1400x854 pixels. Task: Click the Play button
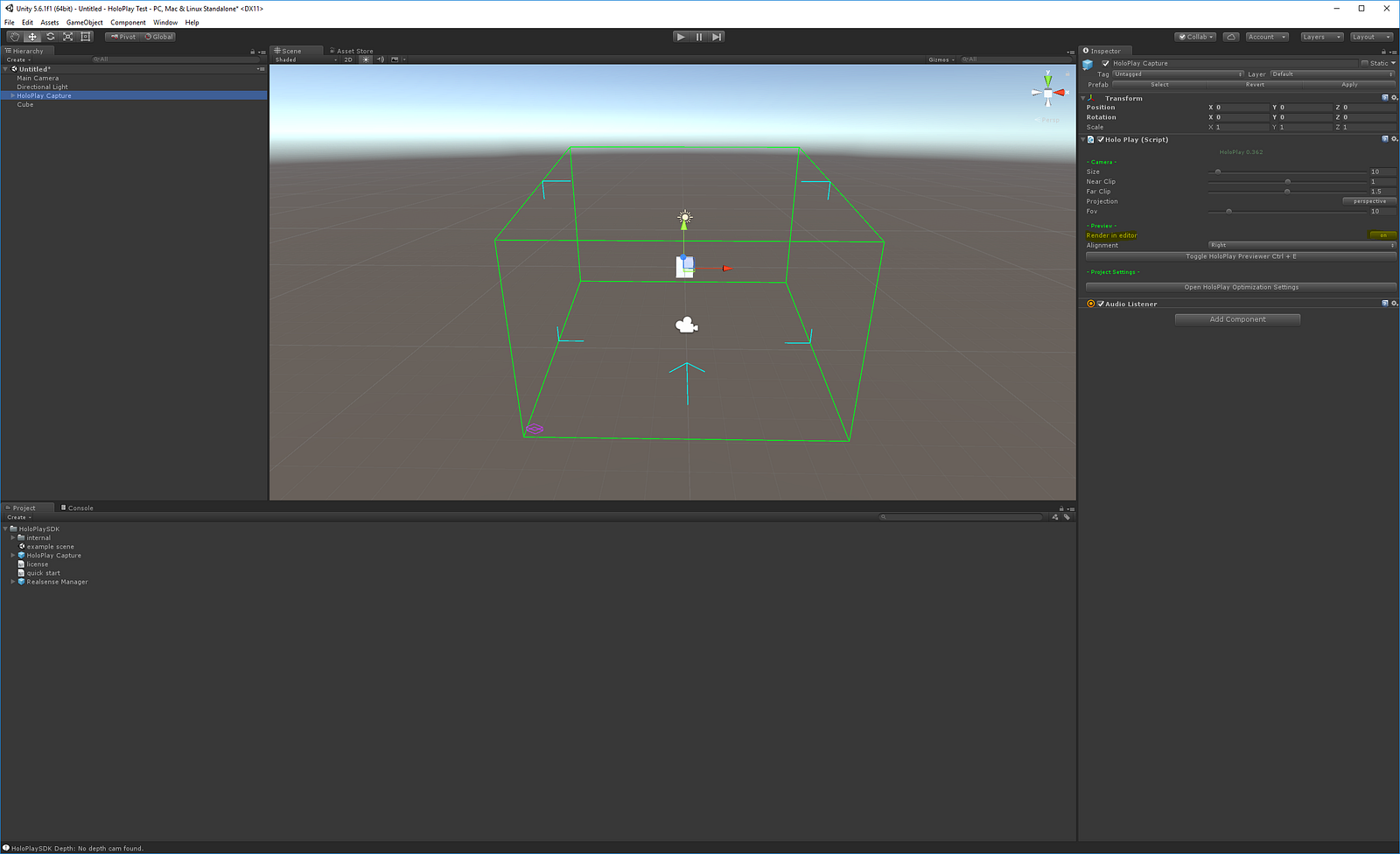click(x=681, y=37)
